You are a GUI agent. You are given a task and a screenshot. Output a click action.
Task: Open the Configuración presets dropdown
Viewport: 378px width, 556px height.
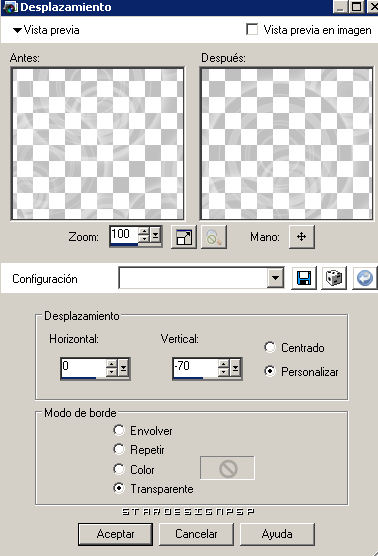pyautogui.click(x=276, y=279)
